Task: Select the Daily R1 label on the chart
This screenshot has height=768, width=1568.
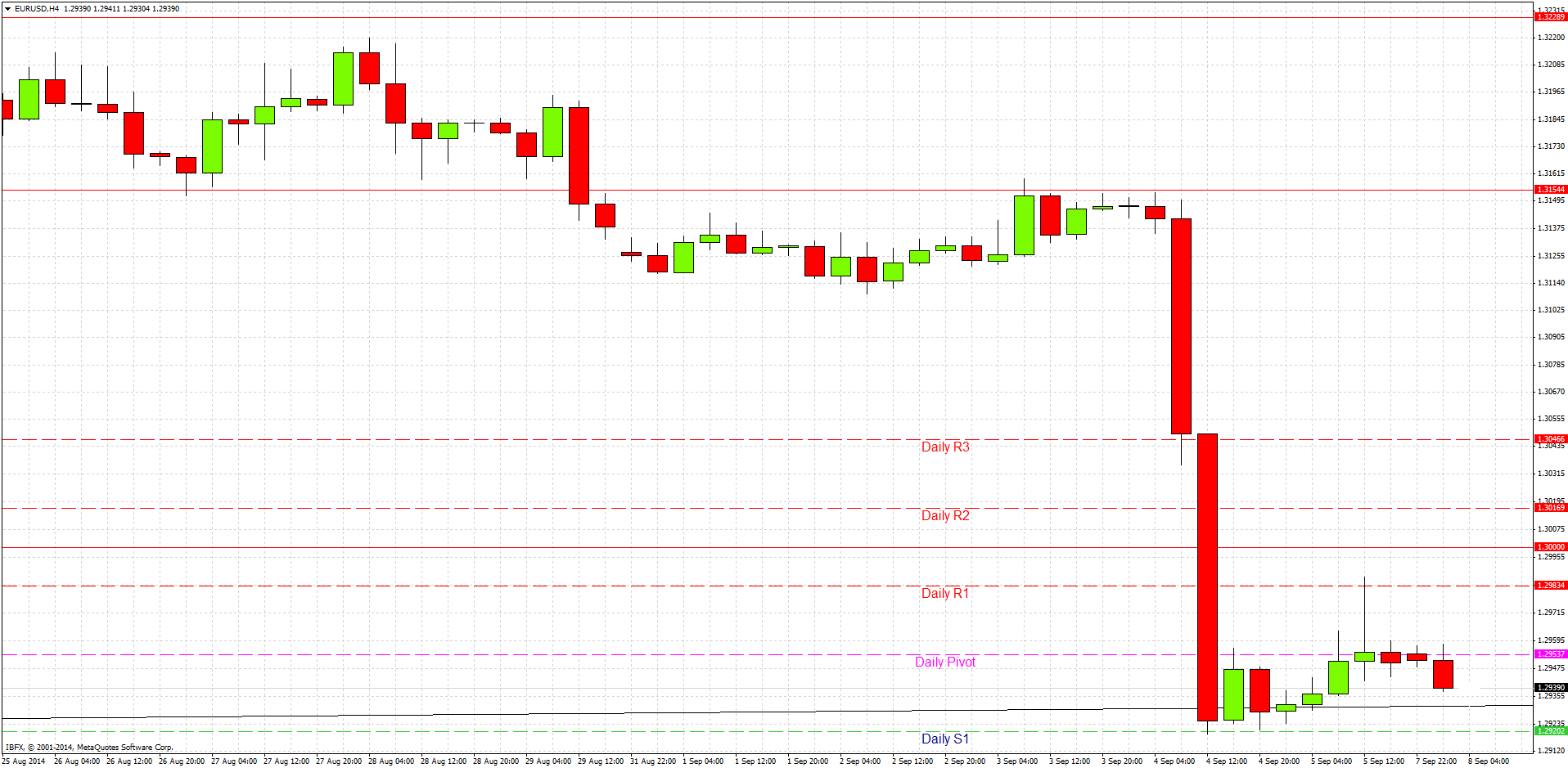Action: (944, 593)
